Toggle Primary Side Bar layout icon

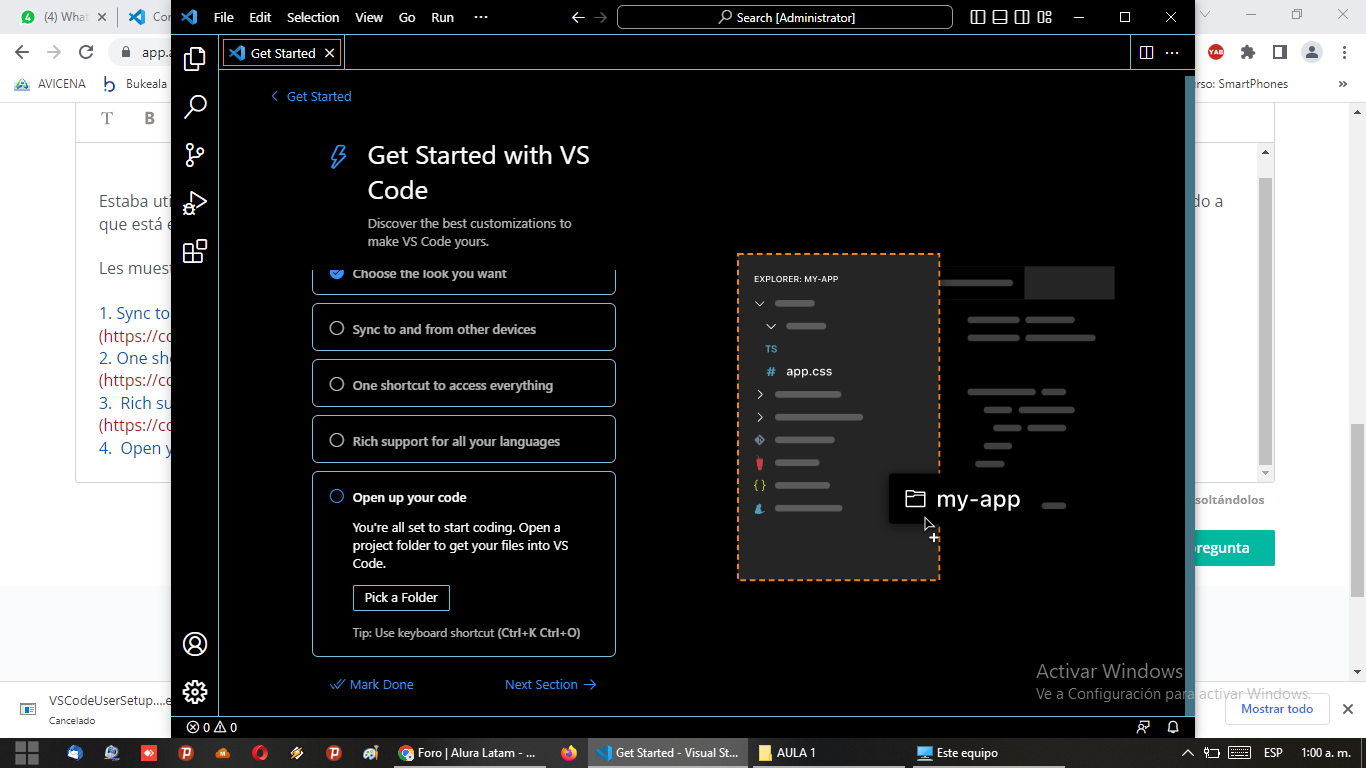coord(977,17)
